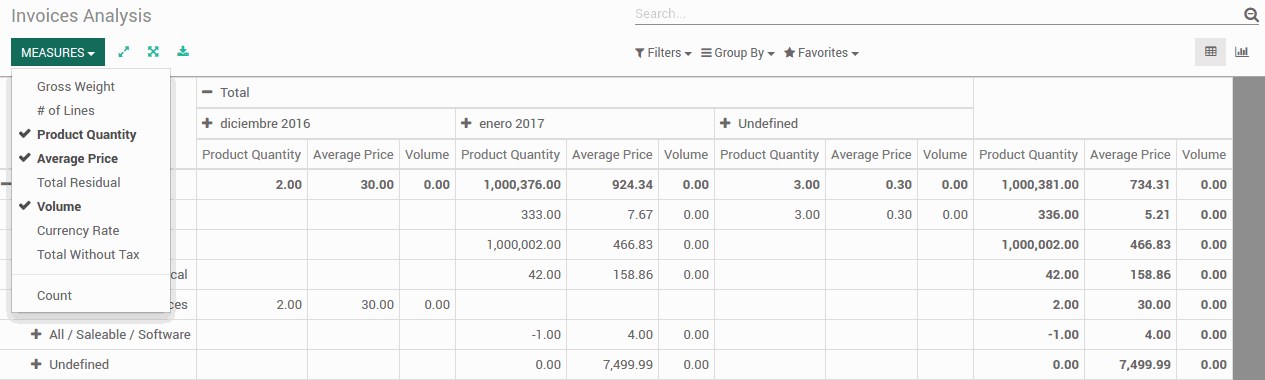Click the expand all icon
This screenshot has width=1265, height=380.
(x=153, y=52)
